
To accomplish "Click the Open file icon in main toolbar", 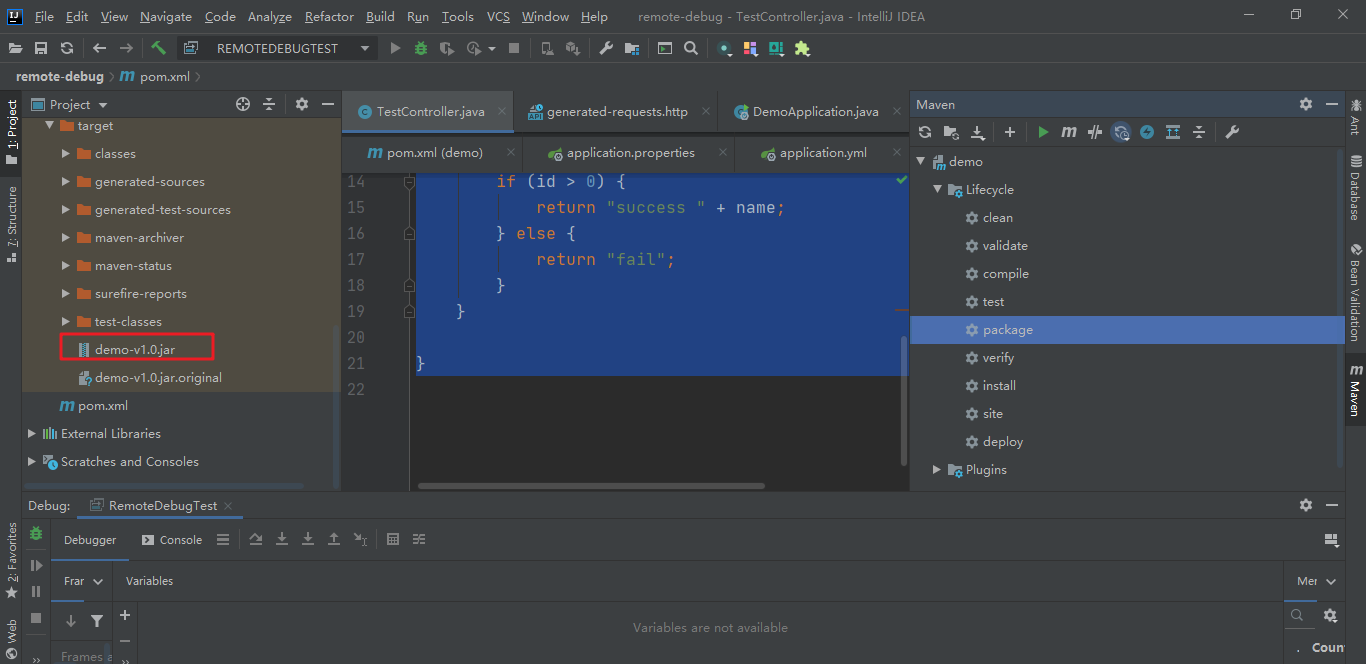I will tap(16, 48).
